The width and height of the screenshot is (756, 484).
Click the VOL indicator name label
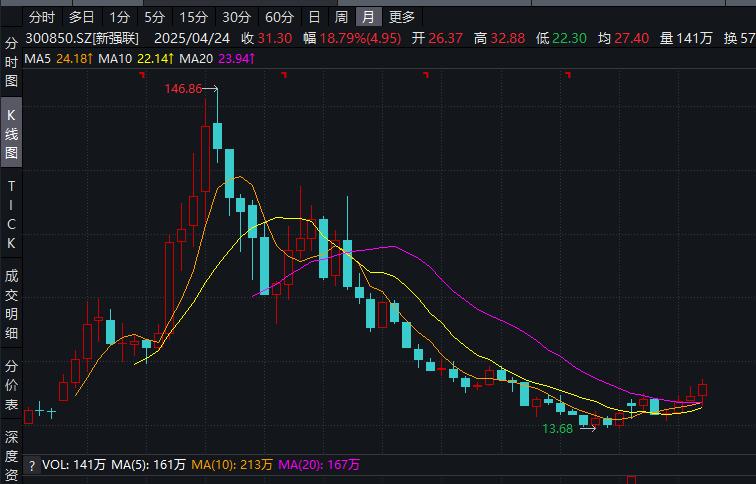54,465
